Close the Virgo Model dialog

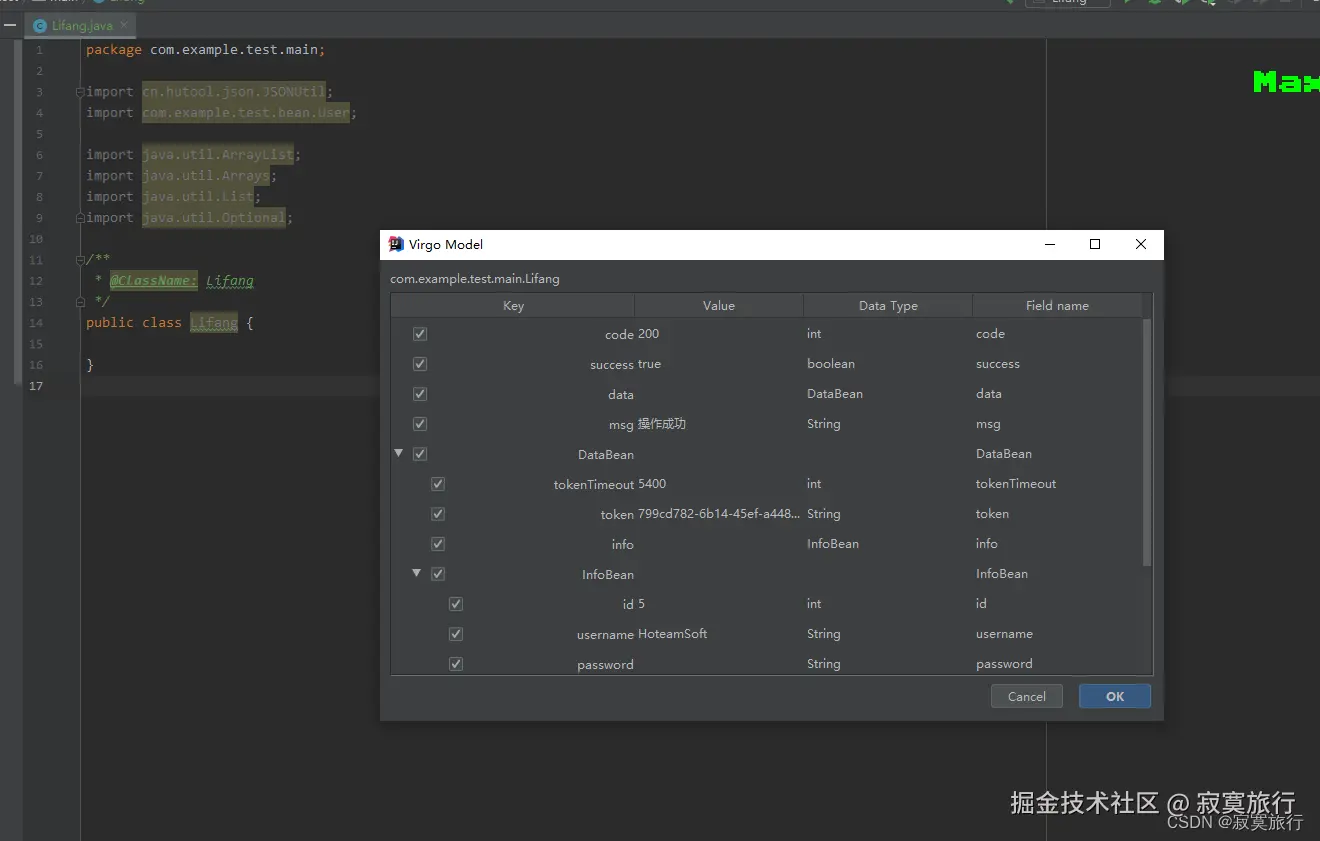[x=1141, y=244]
